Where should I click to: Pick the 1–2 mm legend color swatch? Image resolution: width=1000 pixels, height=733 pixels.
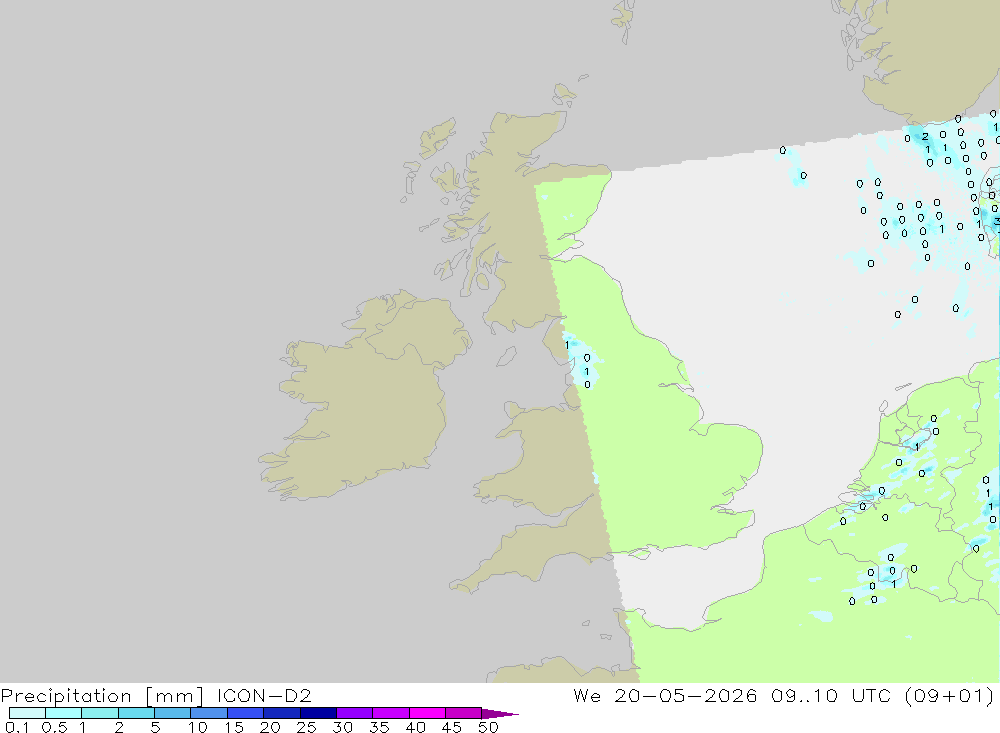tap(100, 713)
